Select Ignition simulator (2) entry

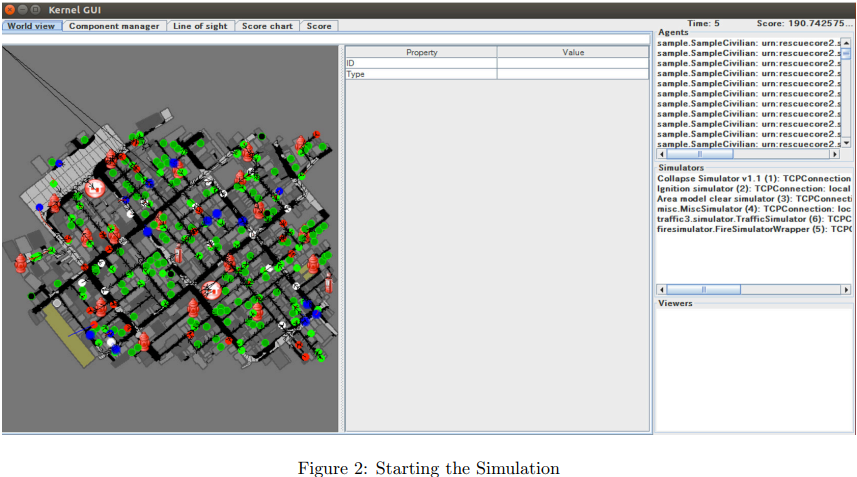[754, 189]
